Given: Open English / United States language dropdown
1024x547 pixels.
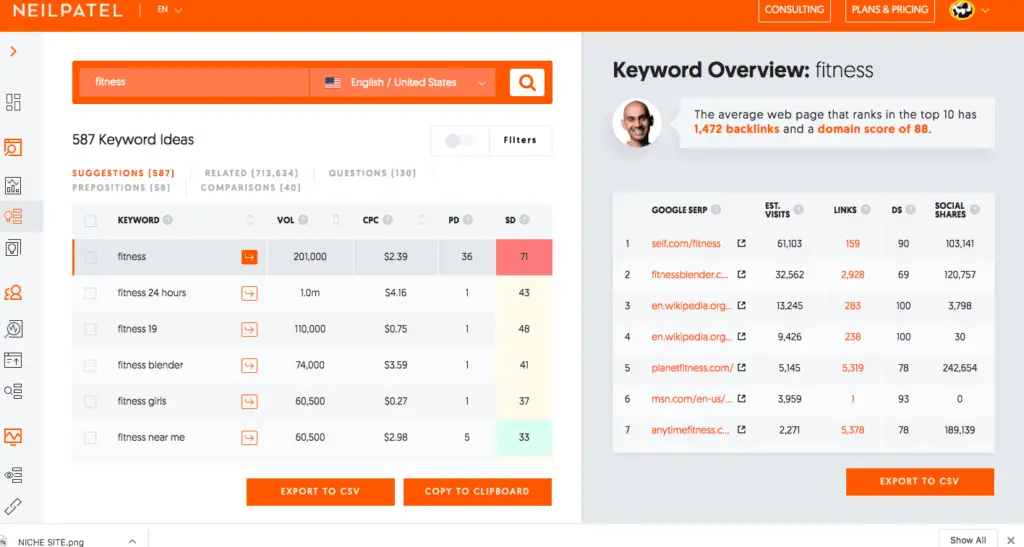Looking at the screenshot, I should [403, 82].
